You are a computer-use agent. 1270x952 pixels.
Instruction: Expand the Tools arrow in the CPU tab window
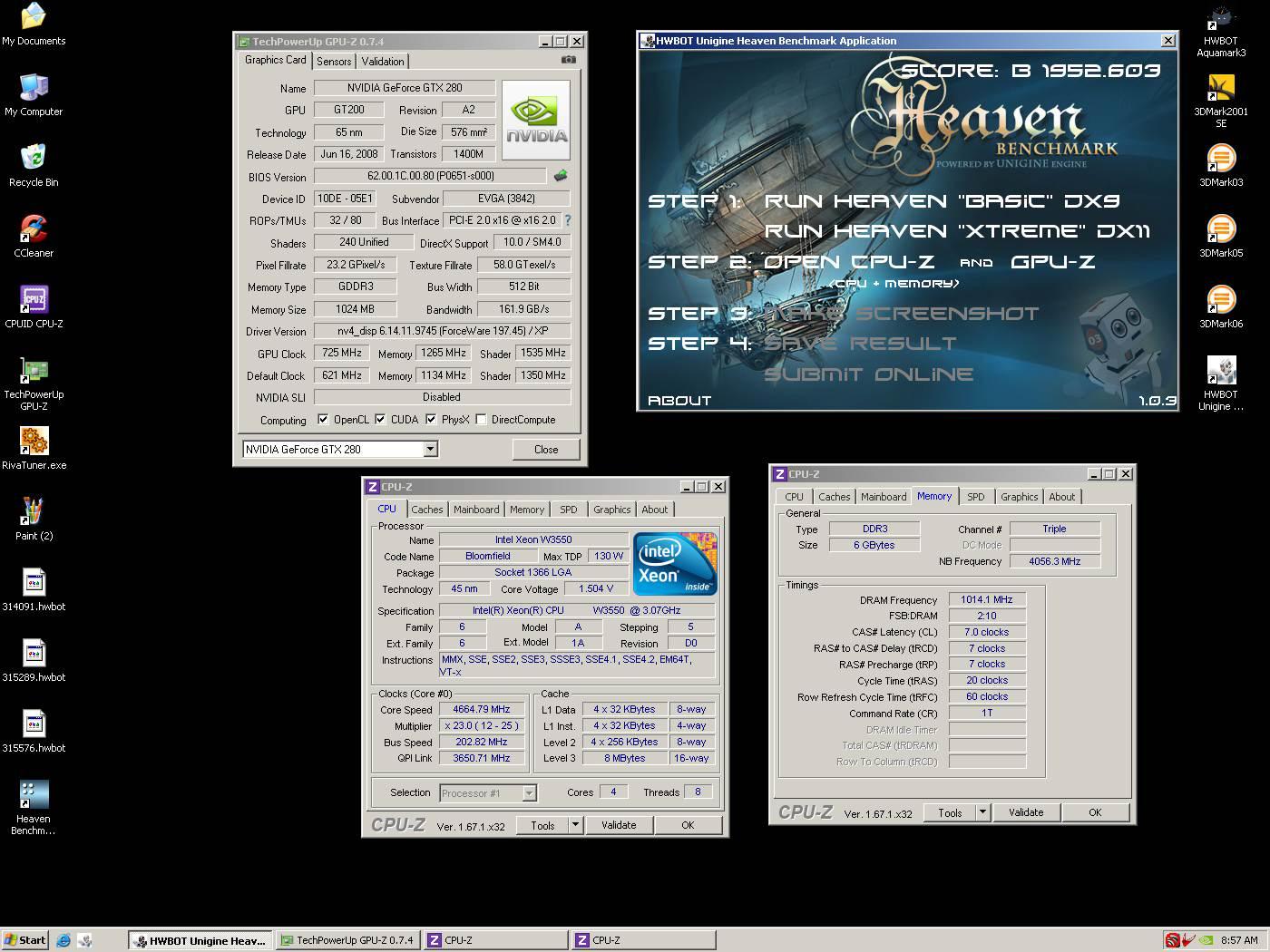tap(574, 825)
